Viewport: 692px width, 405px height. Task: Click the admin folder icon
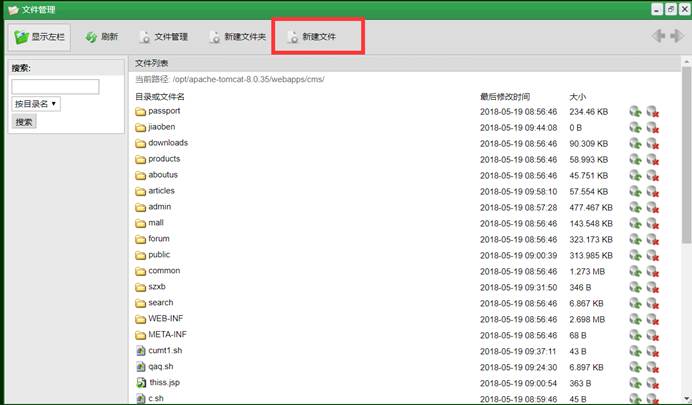tap(140, 207)
